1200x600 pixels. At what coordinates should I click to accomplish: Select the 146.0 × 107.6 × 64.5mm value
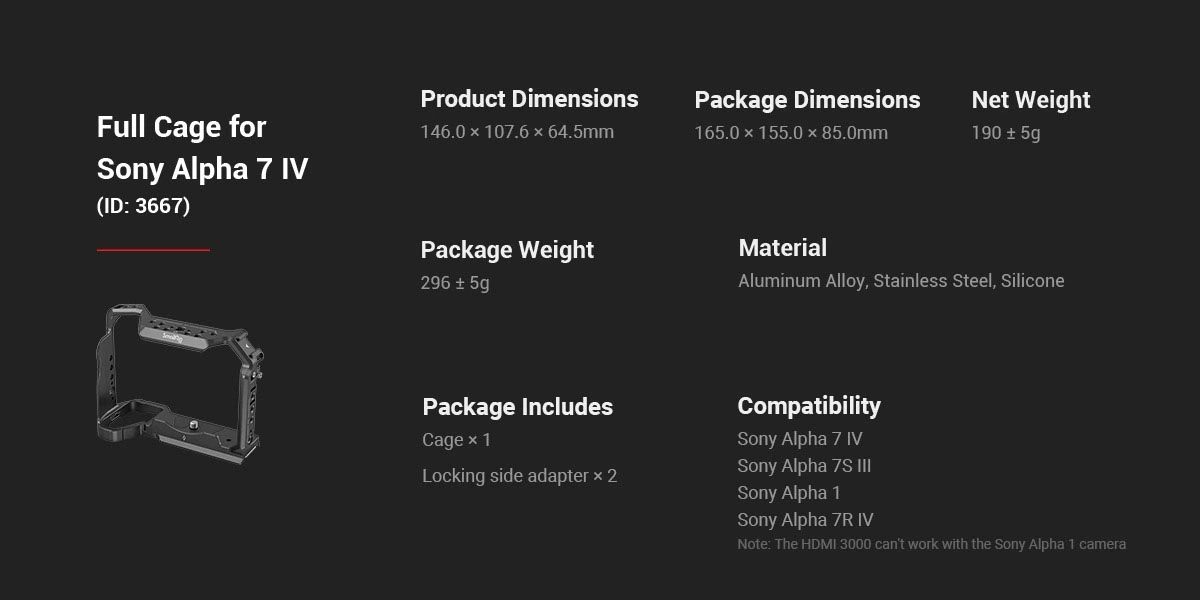pos(517,132)
